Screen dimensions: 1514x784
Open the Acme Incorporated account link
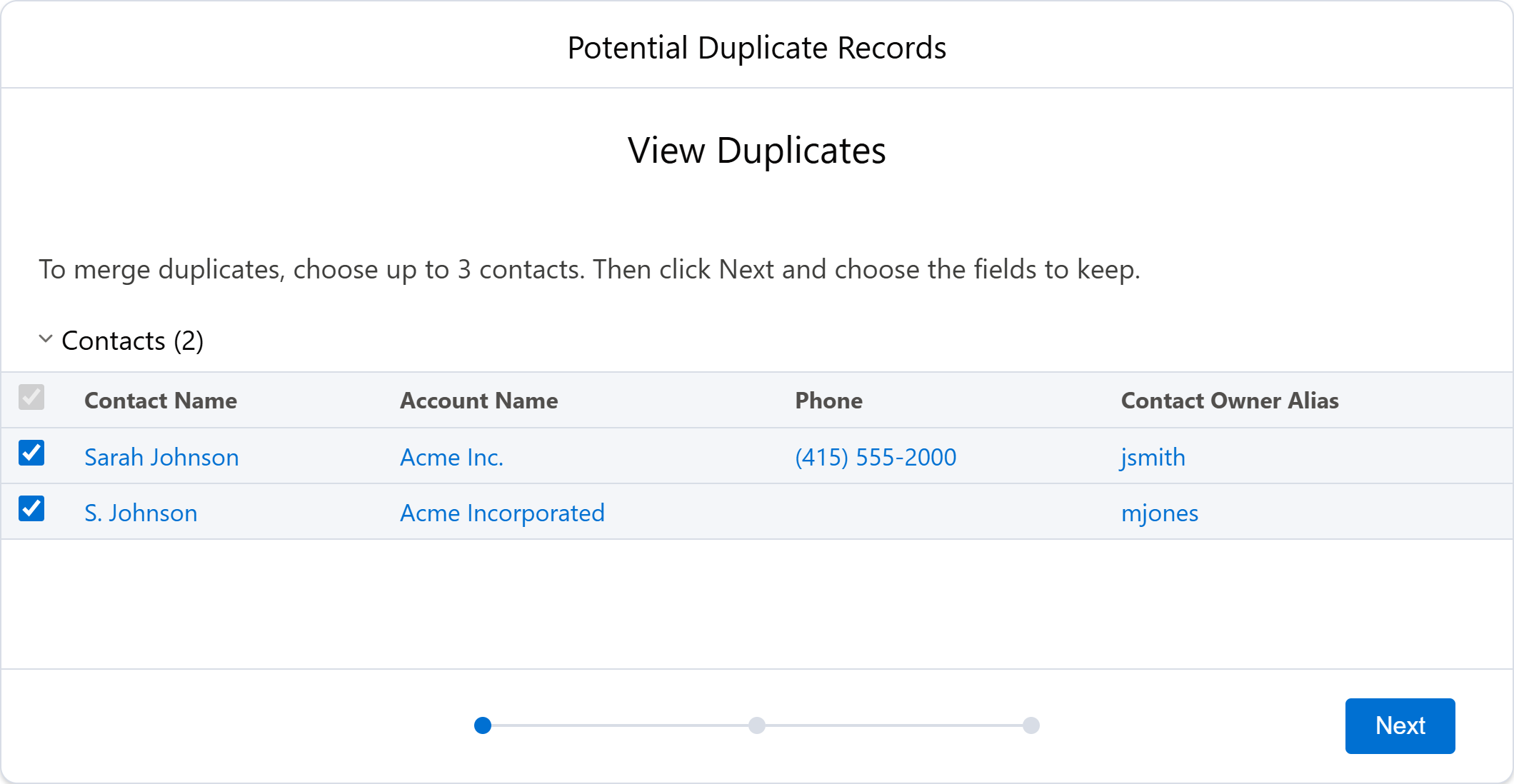pyautogui.click(x=501, y=513)
